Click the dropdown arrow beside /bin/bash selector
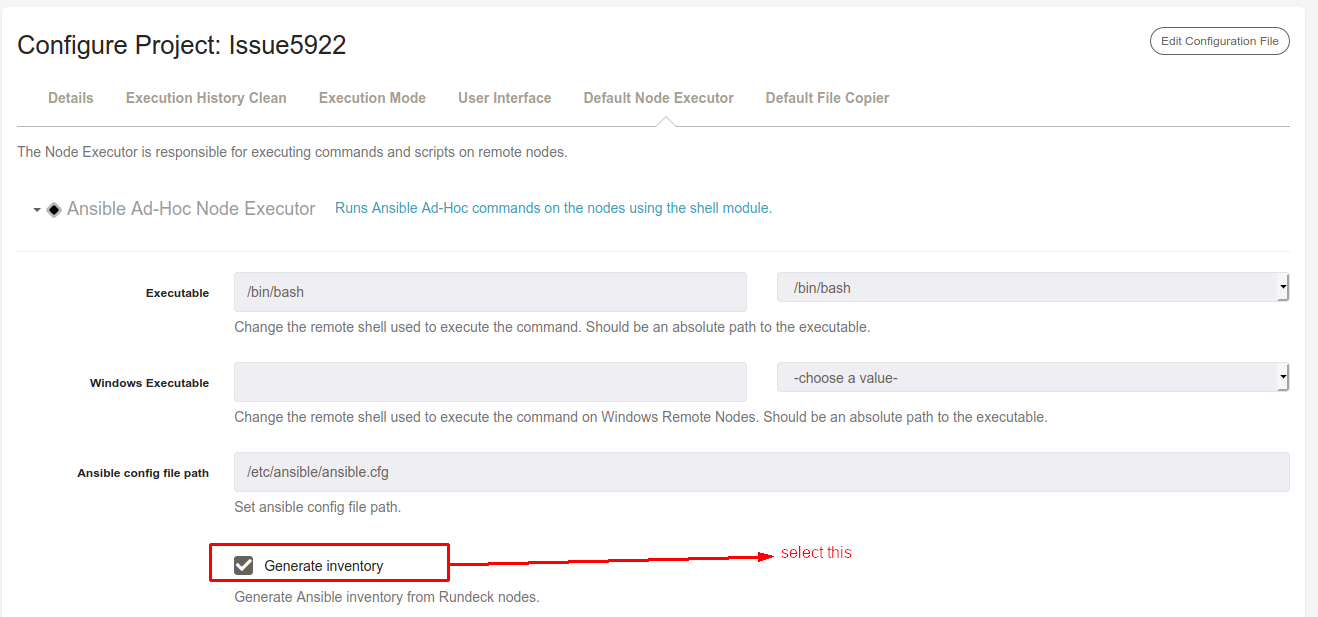 click(x=1283, y=287)
